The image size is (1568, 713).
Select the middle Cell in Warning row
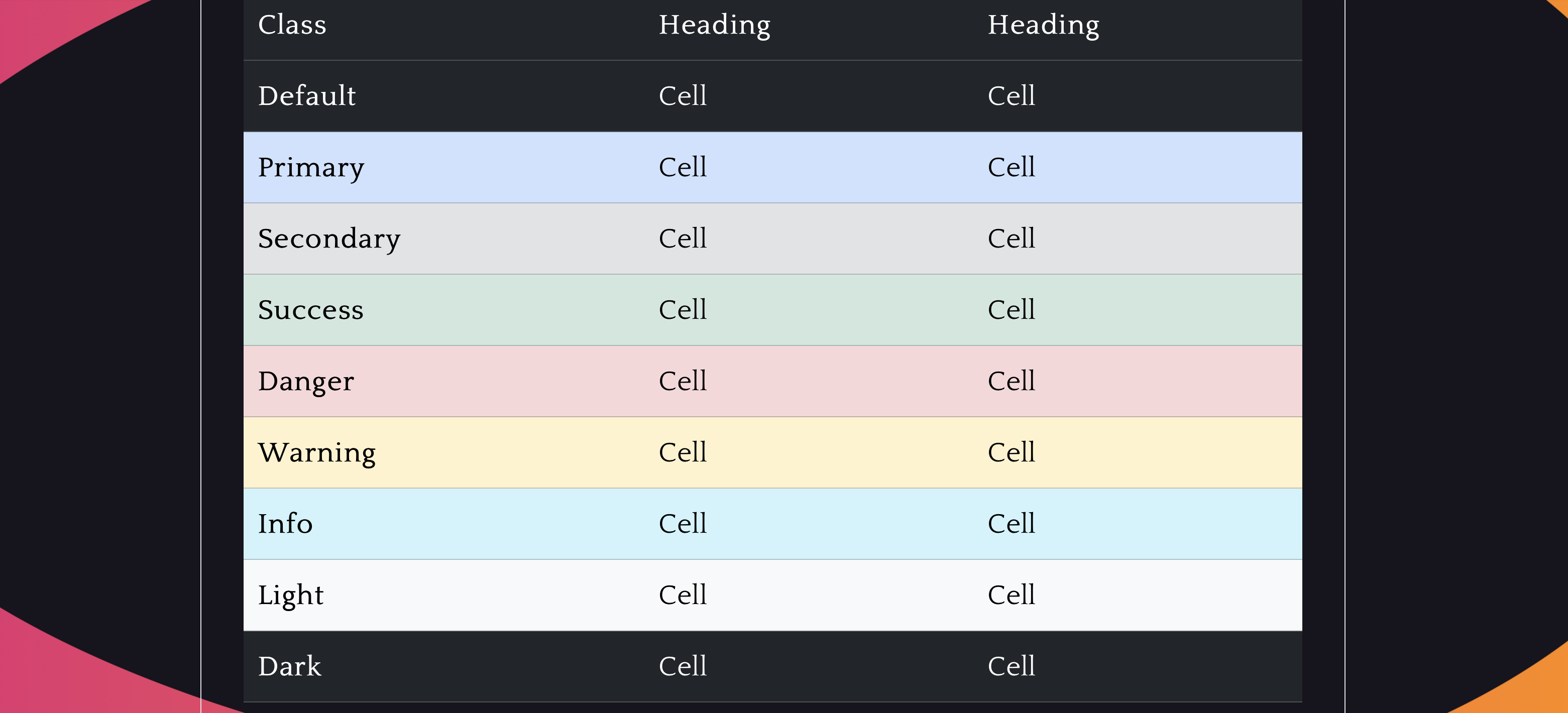point(683,452)
